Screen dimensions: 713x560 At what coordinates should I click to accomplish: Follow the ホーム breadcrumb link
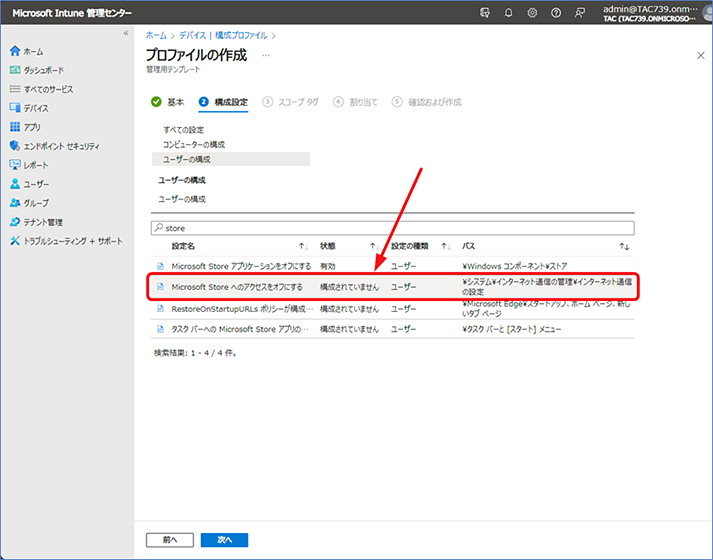click(x=156, y=35)
